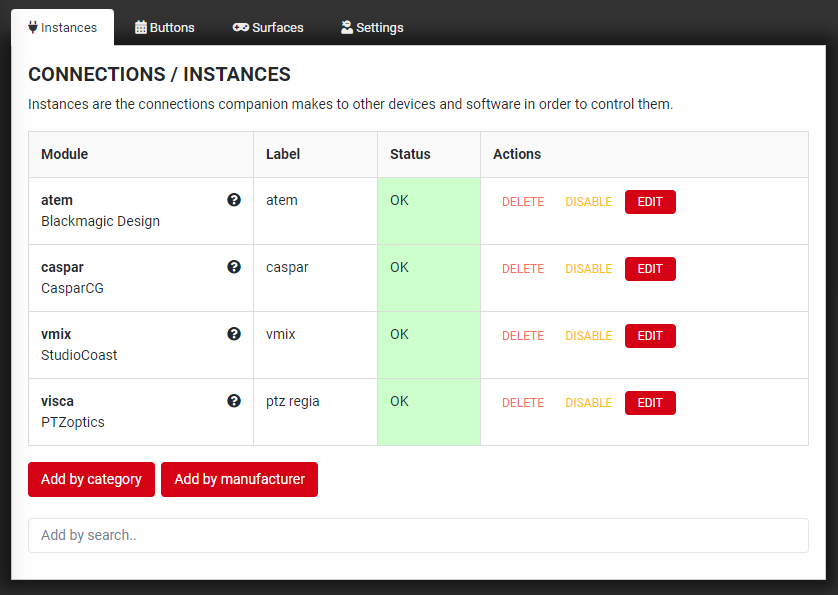Click the Add by search field
The image size is (838, 595).
point(418,535)
